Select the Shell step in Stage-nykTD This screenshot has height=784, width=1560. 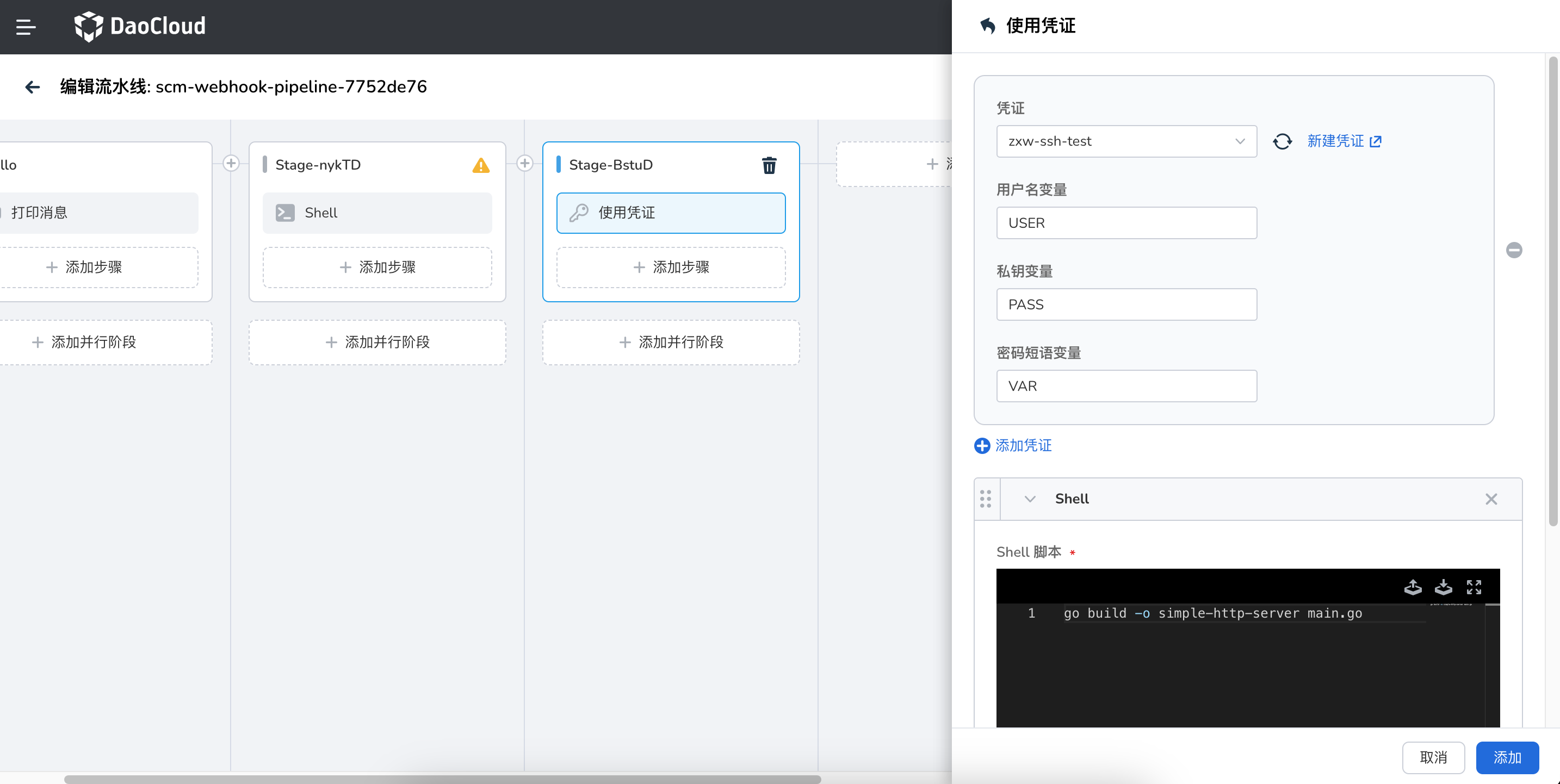377,213
